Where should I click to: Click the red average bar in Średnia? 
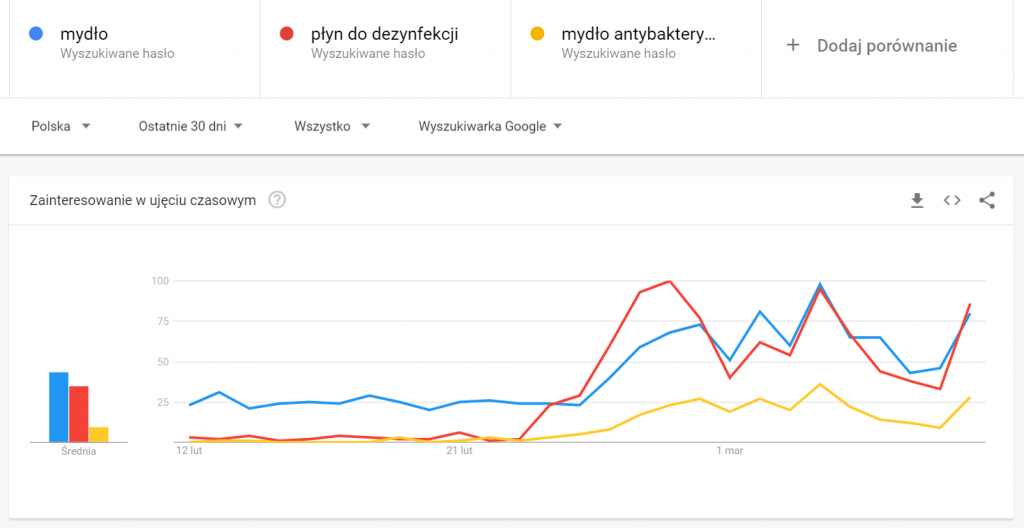(x=78, y=414)
